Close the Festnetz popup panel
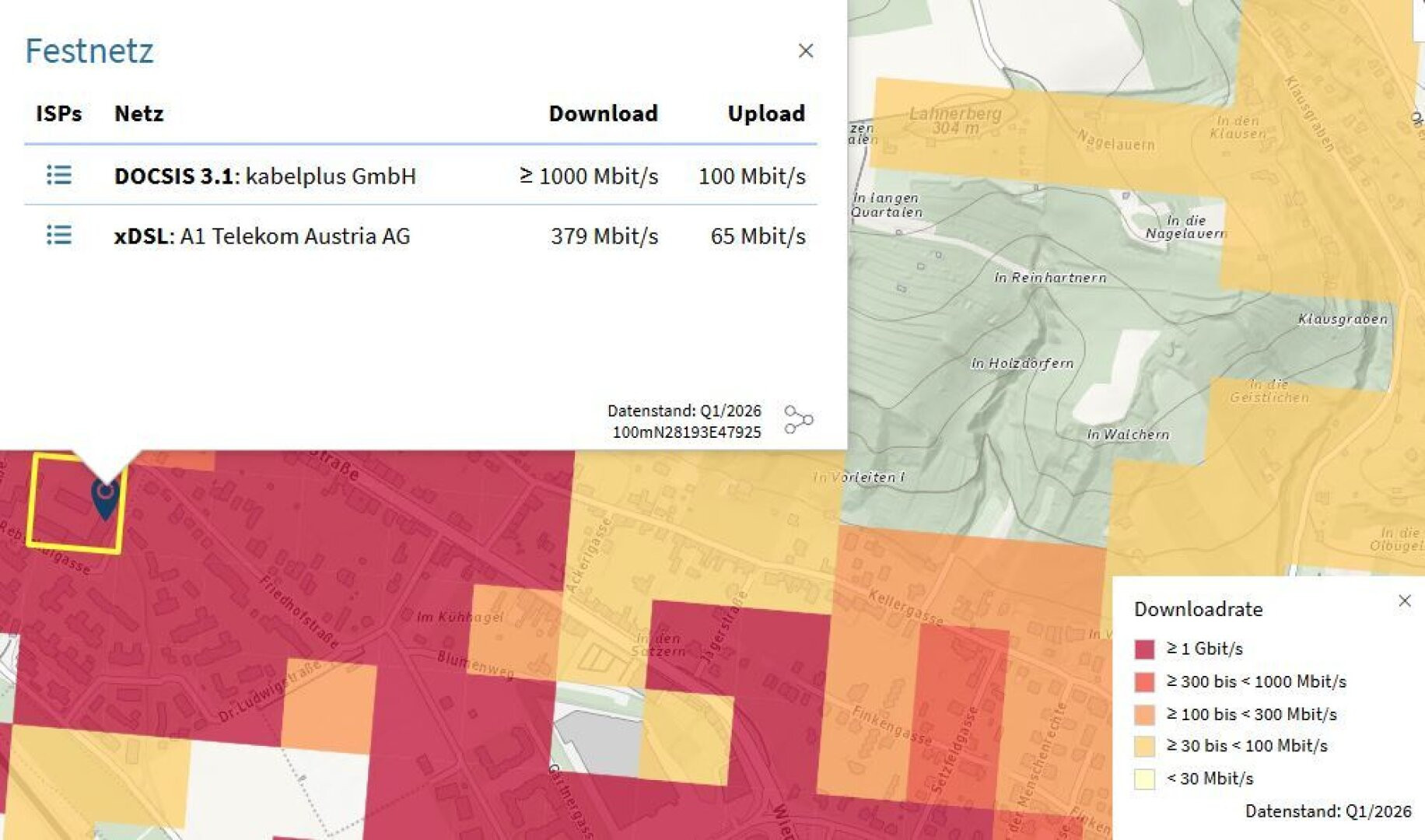The height and width of the screenshot is (840, 1425). (x=806, y=51)
